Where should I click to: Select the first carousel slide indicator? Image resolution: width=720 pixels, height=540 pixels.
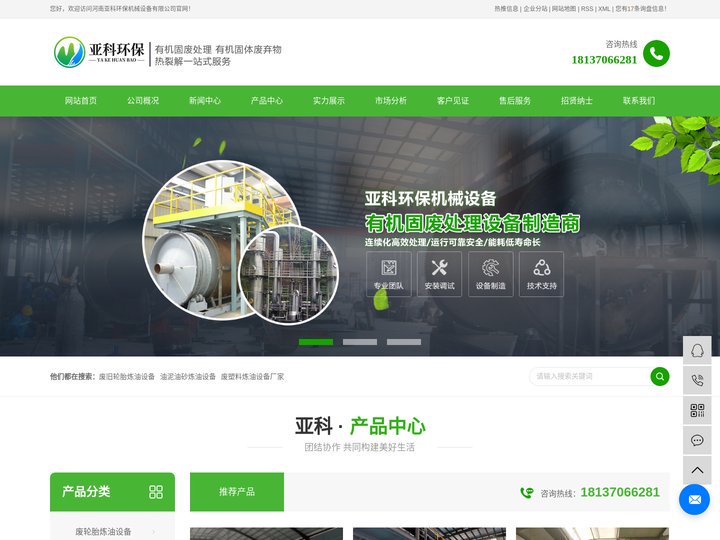[x=316, y=342]
